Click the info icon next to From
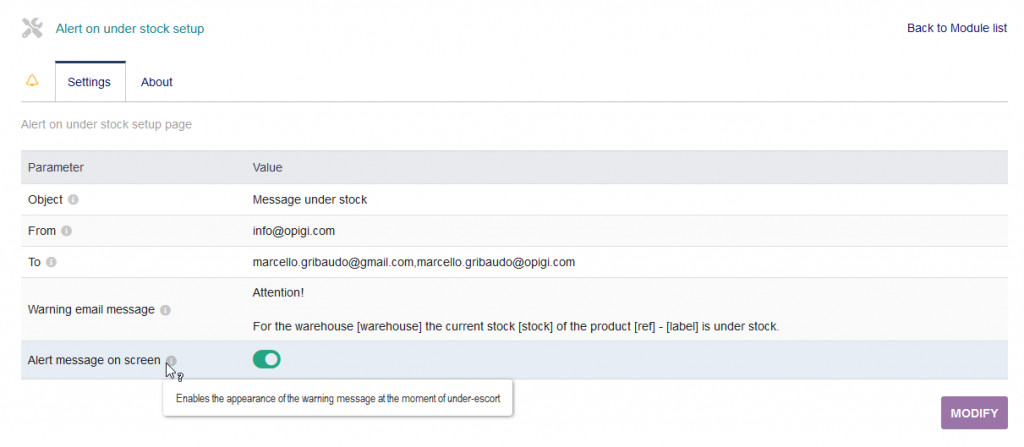 pyautogui.click(x=66, y=231)
